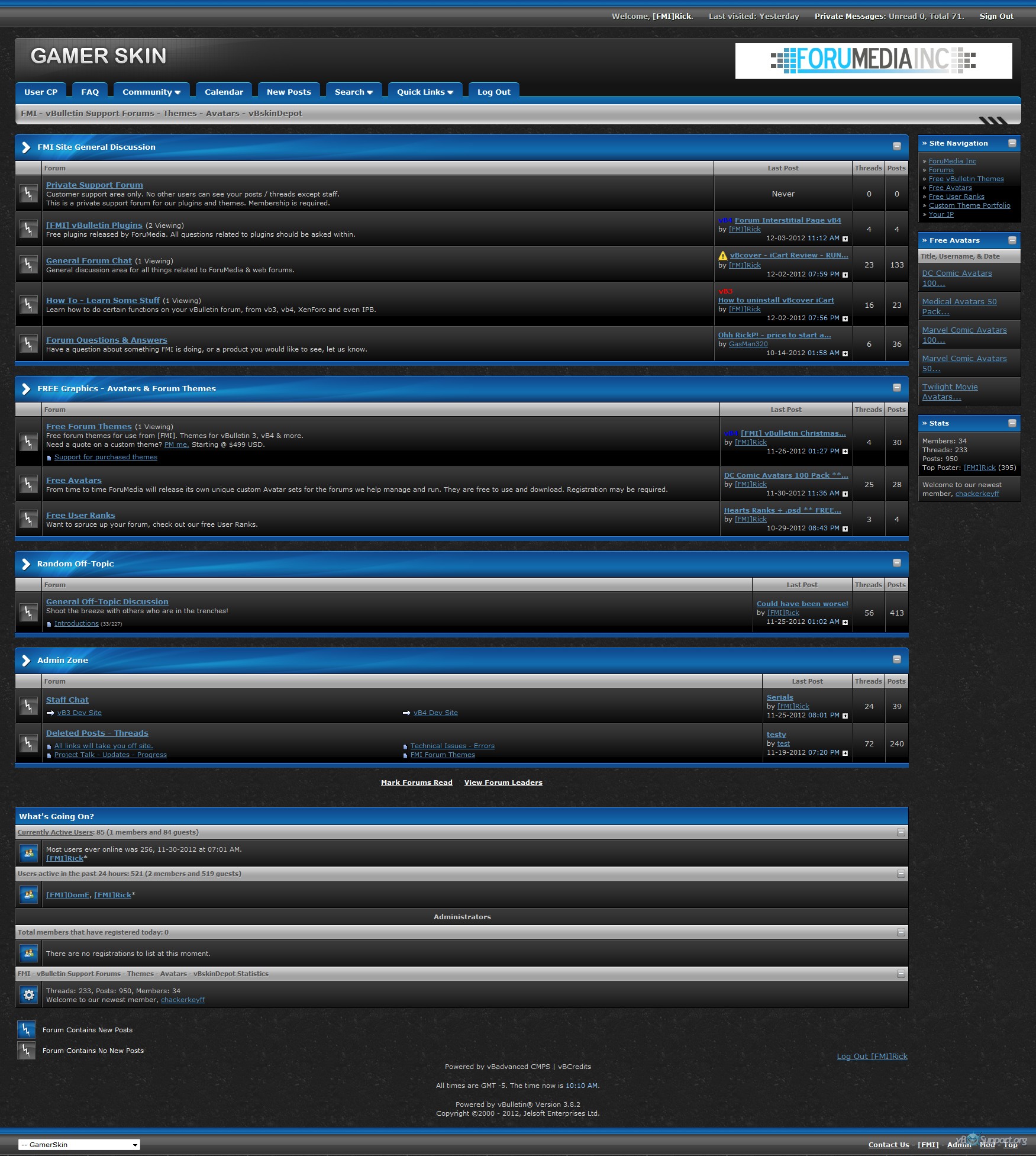Click the Private Support Forum status icon

(28, 194)
